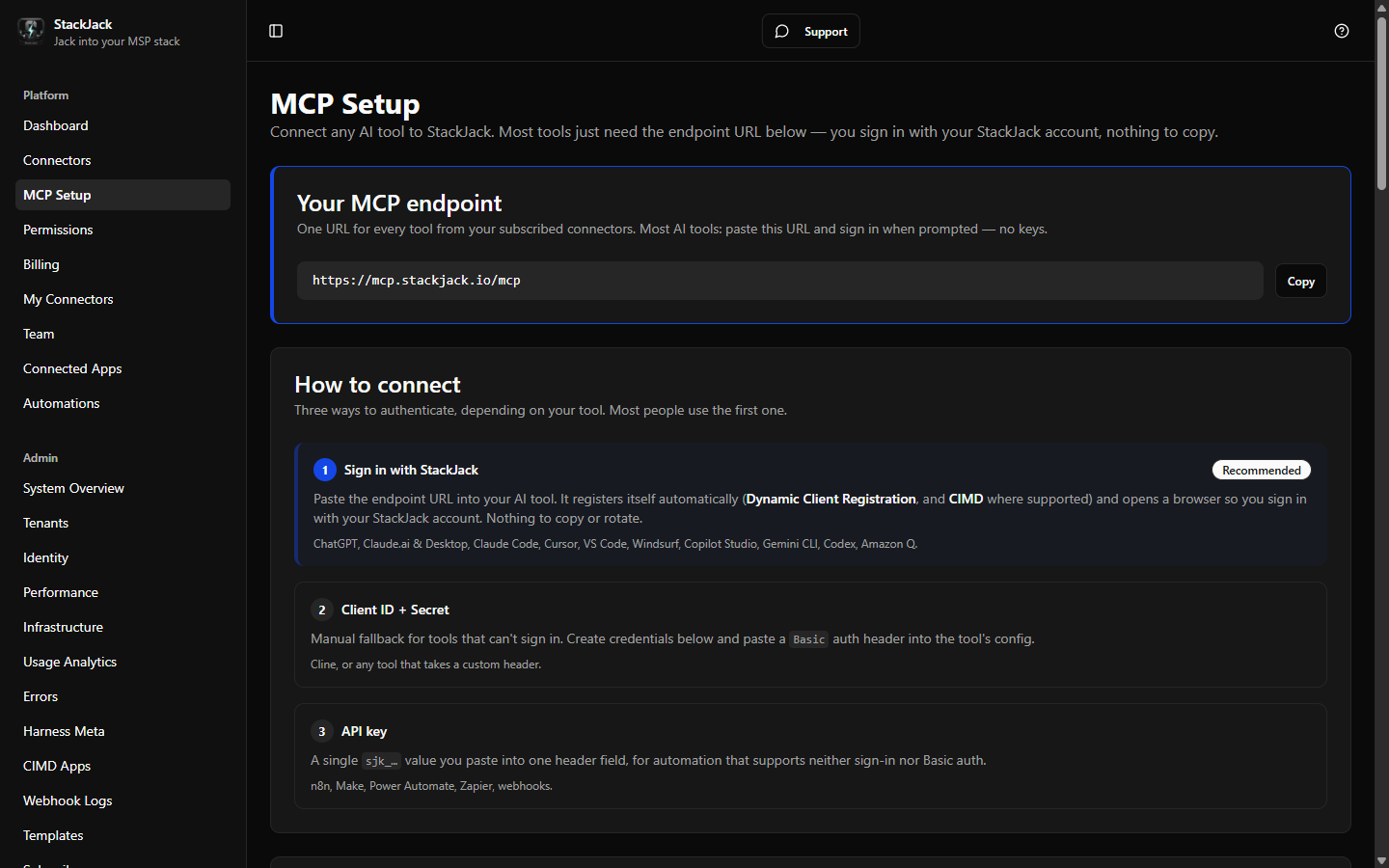
Task: Select the Client ID + Secret card
Action: (x=810, y=635)
